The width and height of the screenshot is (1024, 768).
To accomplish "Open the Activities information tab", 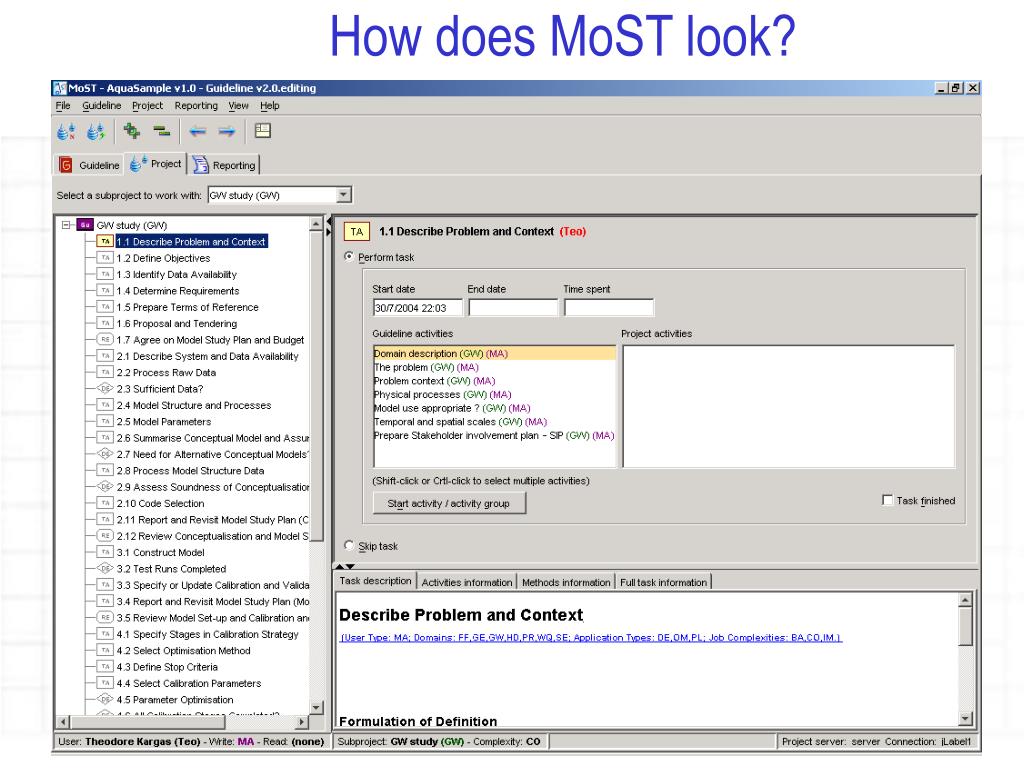I will 467,582.
